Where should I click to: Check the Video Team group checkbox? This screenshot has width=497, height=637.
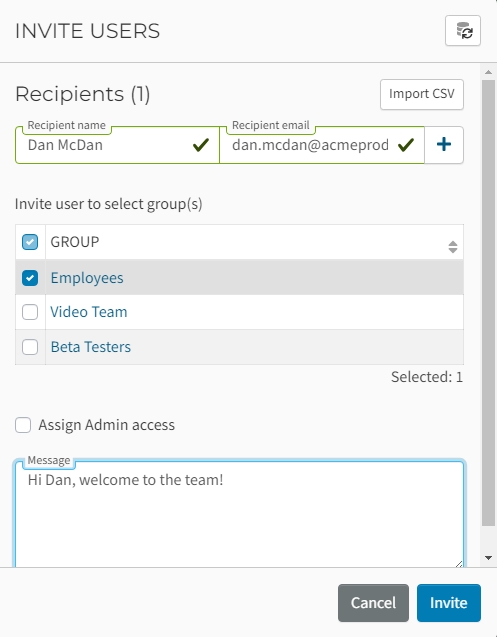[x=30, y=312]
